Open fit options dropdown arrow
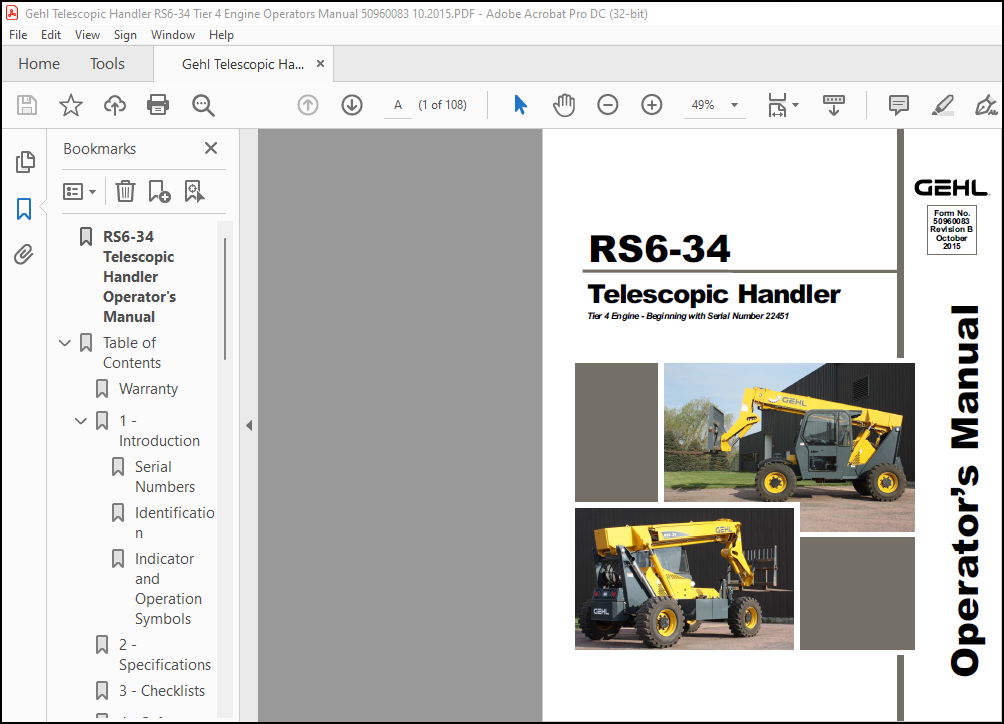This screenshot has height=724, width=1004. (x=795, y=105)
